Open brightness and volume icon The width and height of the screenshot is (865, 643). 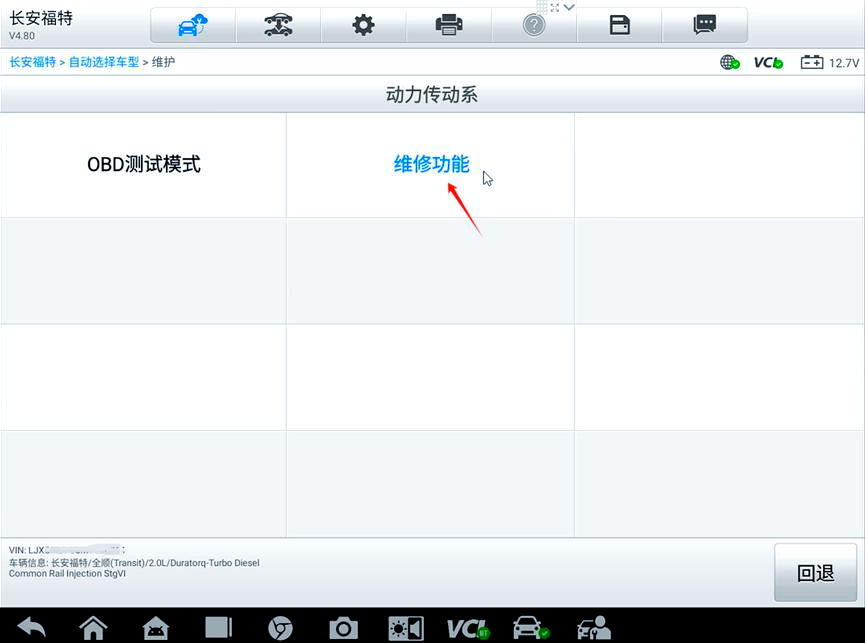[406, 628]
